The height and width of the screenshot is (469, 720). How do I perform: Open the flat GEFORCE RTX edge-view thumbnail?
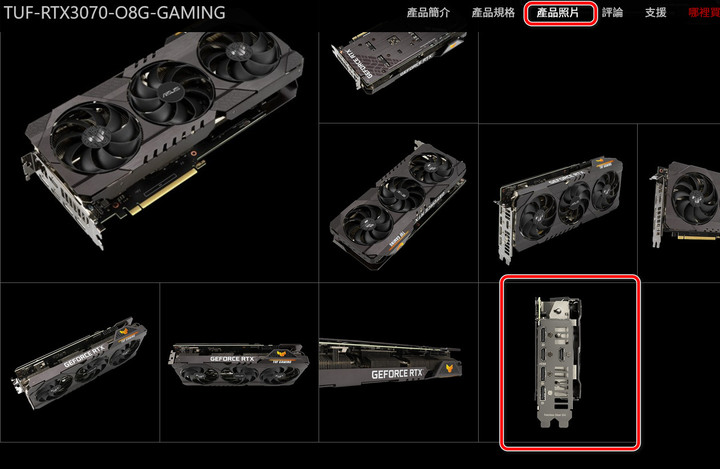tap(239, 362)
